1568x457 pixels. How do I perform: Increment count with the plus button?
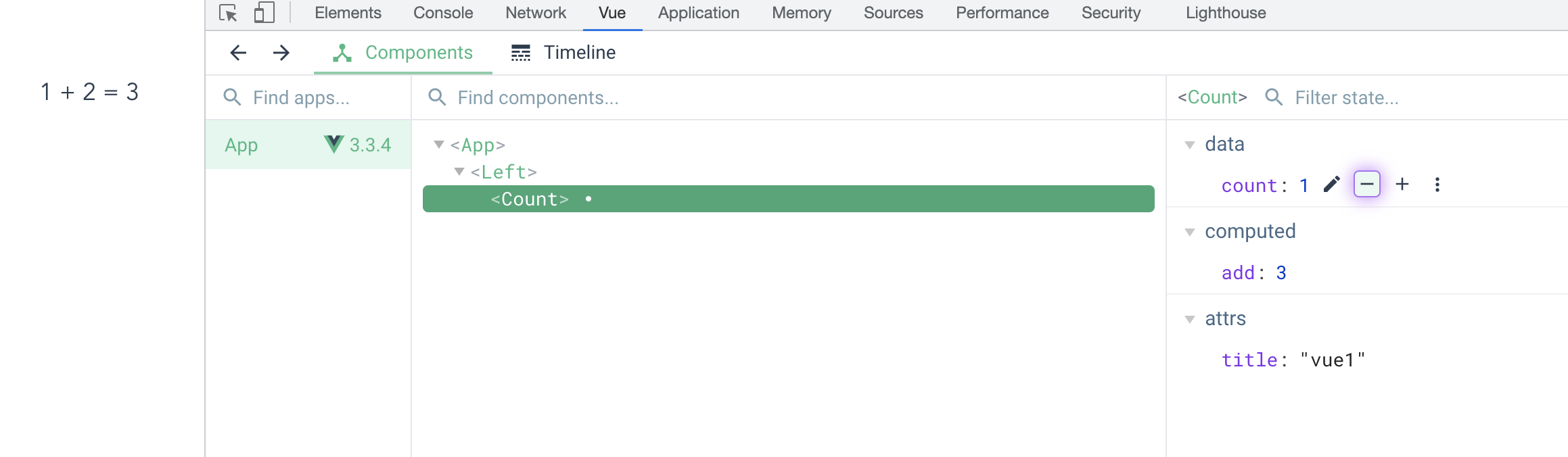click(x=1402, y=184)
